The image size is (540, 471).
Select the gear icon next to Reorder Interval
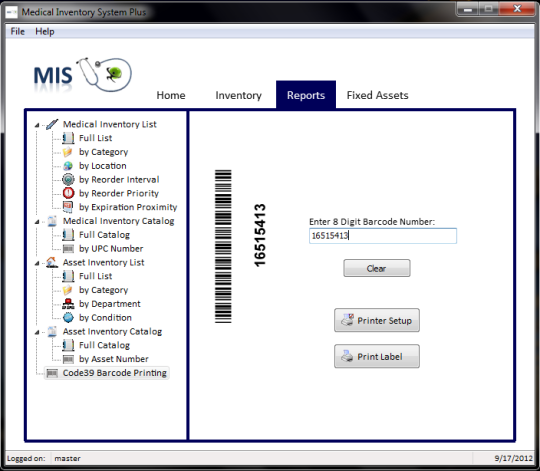(x=68, y=179)
